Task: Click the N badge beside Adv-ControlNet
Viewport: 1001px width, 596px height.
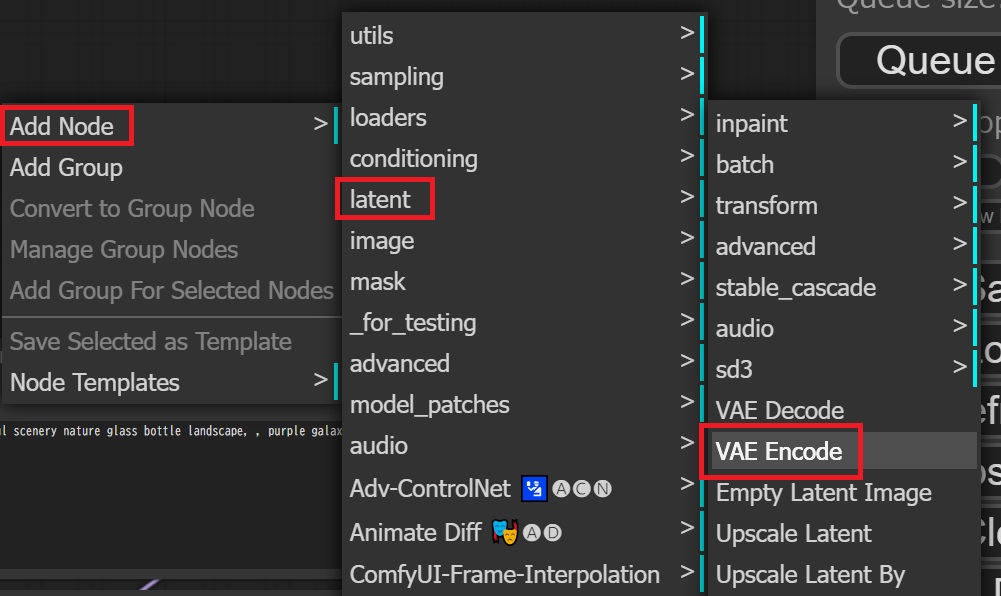Action: click(x=601, y=487)
